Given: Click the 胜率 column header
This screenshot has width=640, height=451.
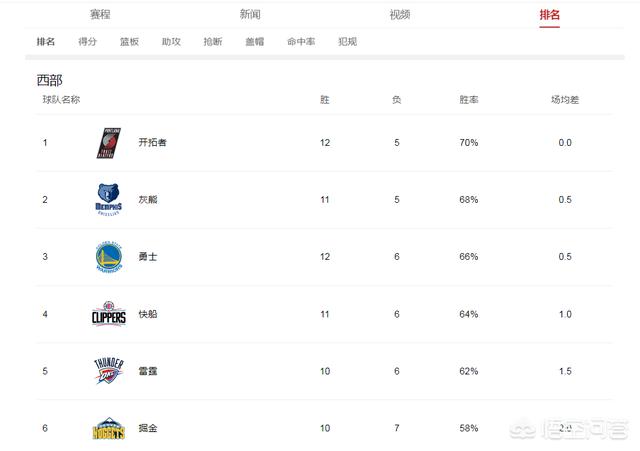Looking at the screenshot, I should pos(468,100).
